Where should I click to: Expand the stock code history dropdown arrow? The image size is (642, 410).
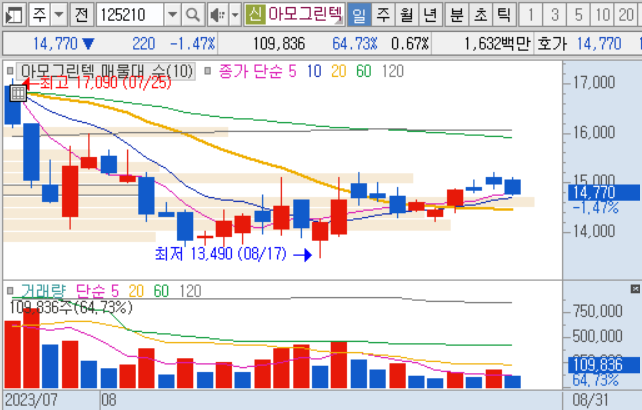pos(172,15)
